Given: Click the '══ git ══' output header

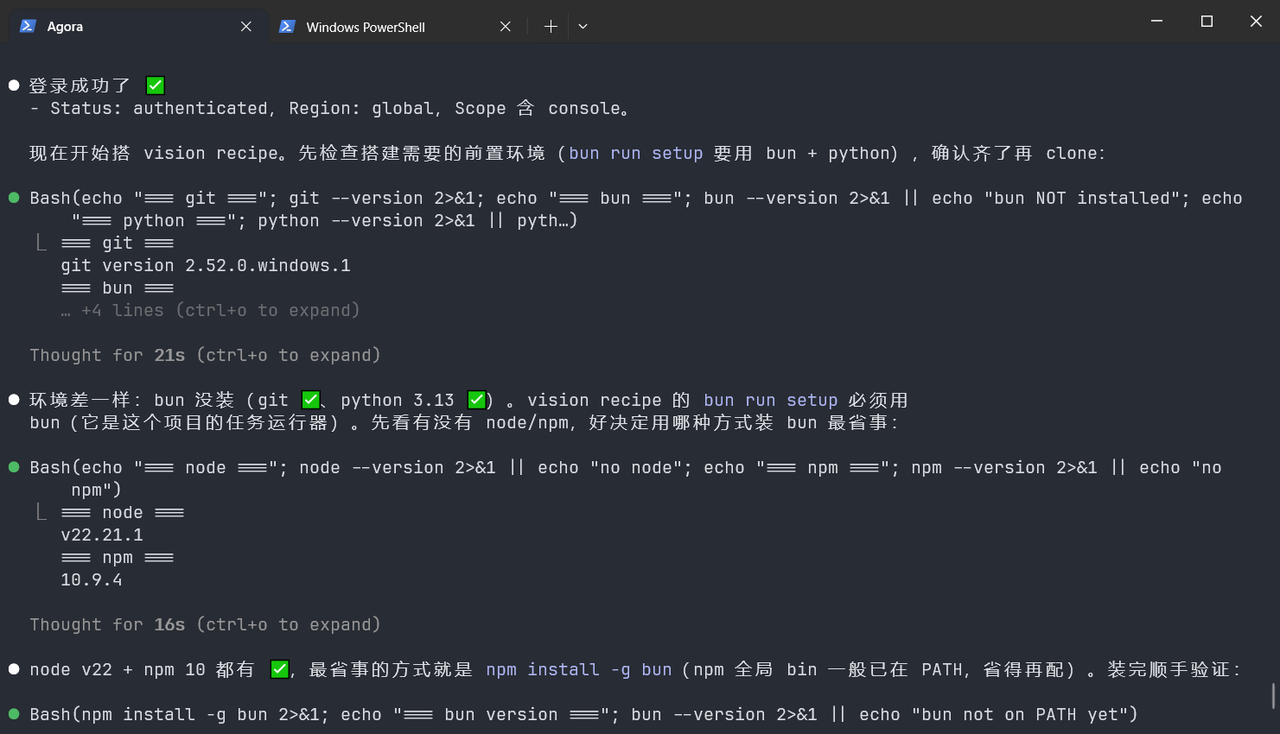Looking at the screenshot, I should (x=118, y=243).
